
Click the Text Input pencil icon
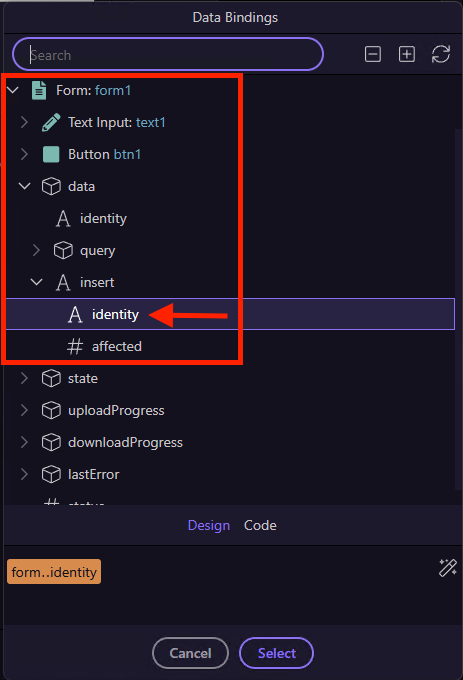coord(51,122)
